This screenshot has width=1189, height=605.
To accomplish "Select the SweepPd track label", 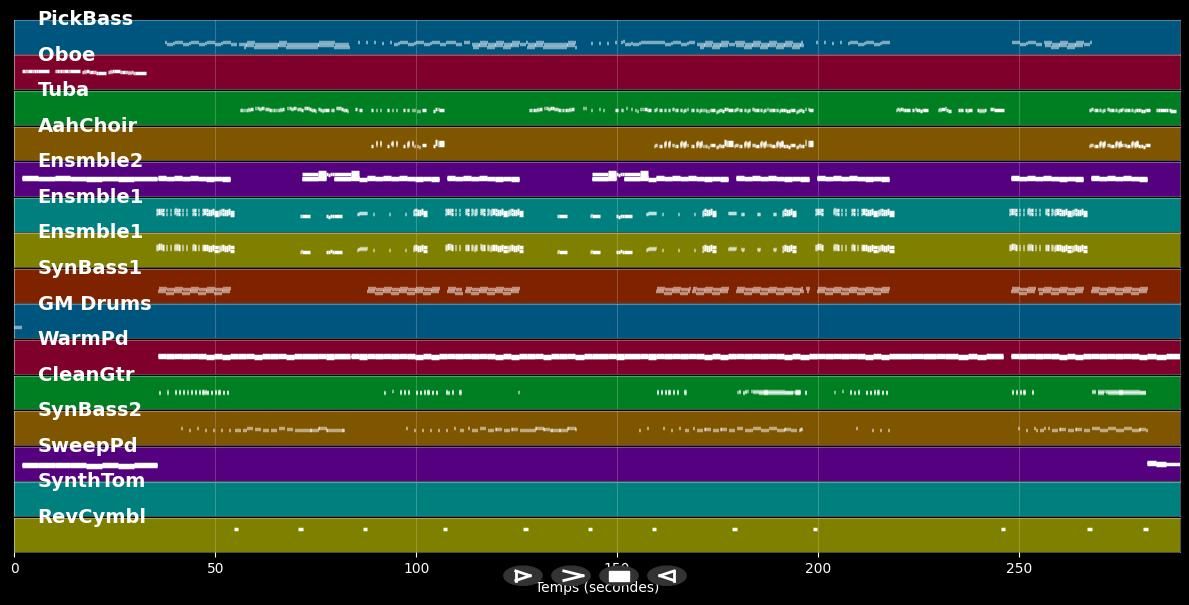I will pyautogui.click(x=87, y=446).
